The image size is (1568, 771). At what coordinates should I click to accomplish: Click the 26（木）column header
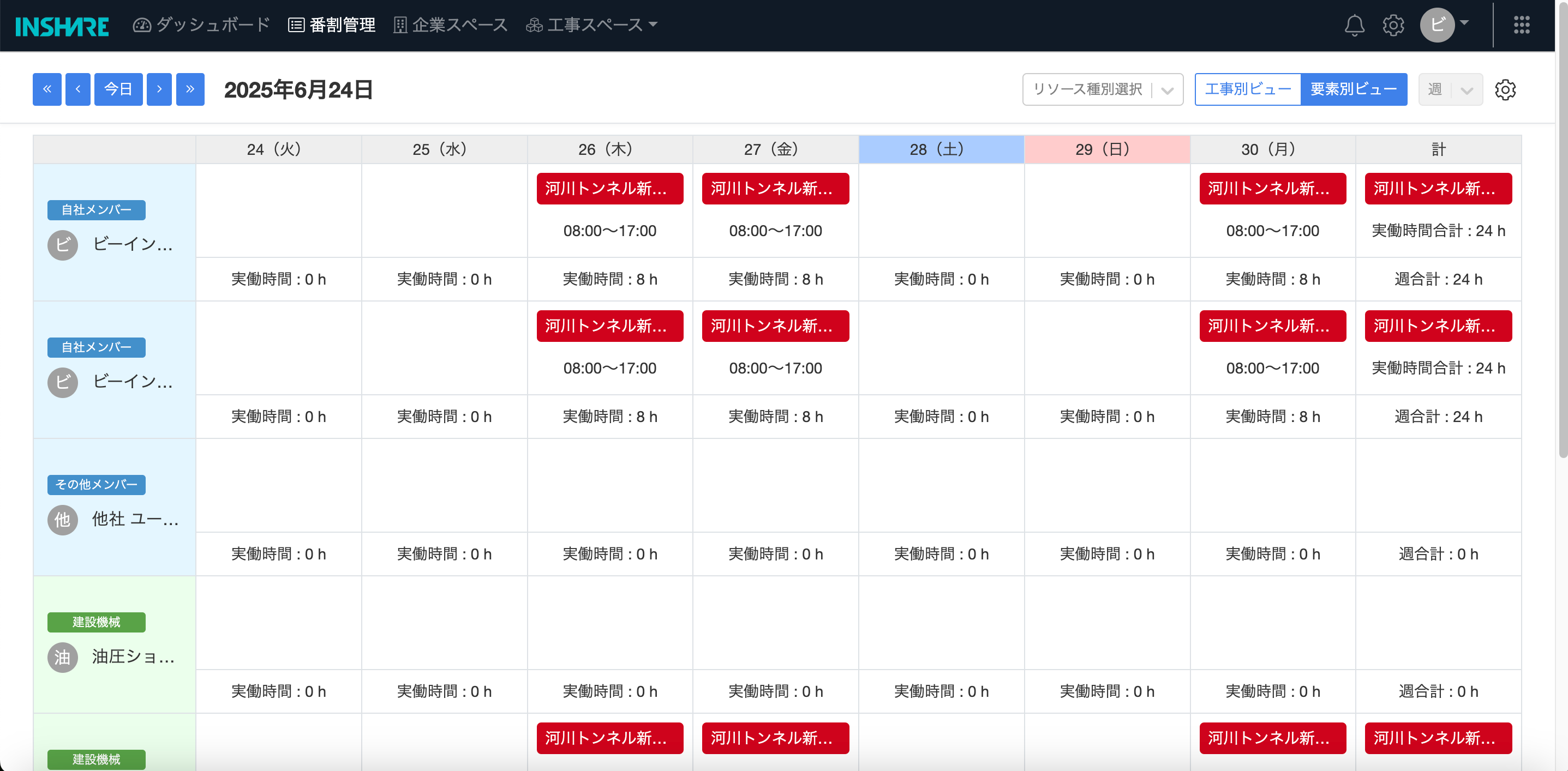coord(610,150)
